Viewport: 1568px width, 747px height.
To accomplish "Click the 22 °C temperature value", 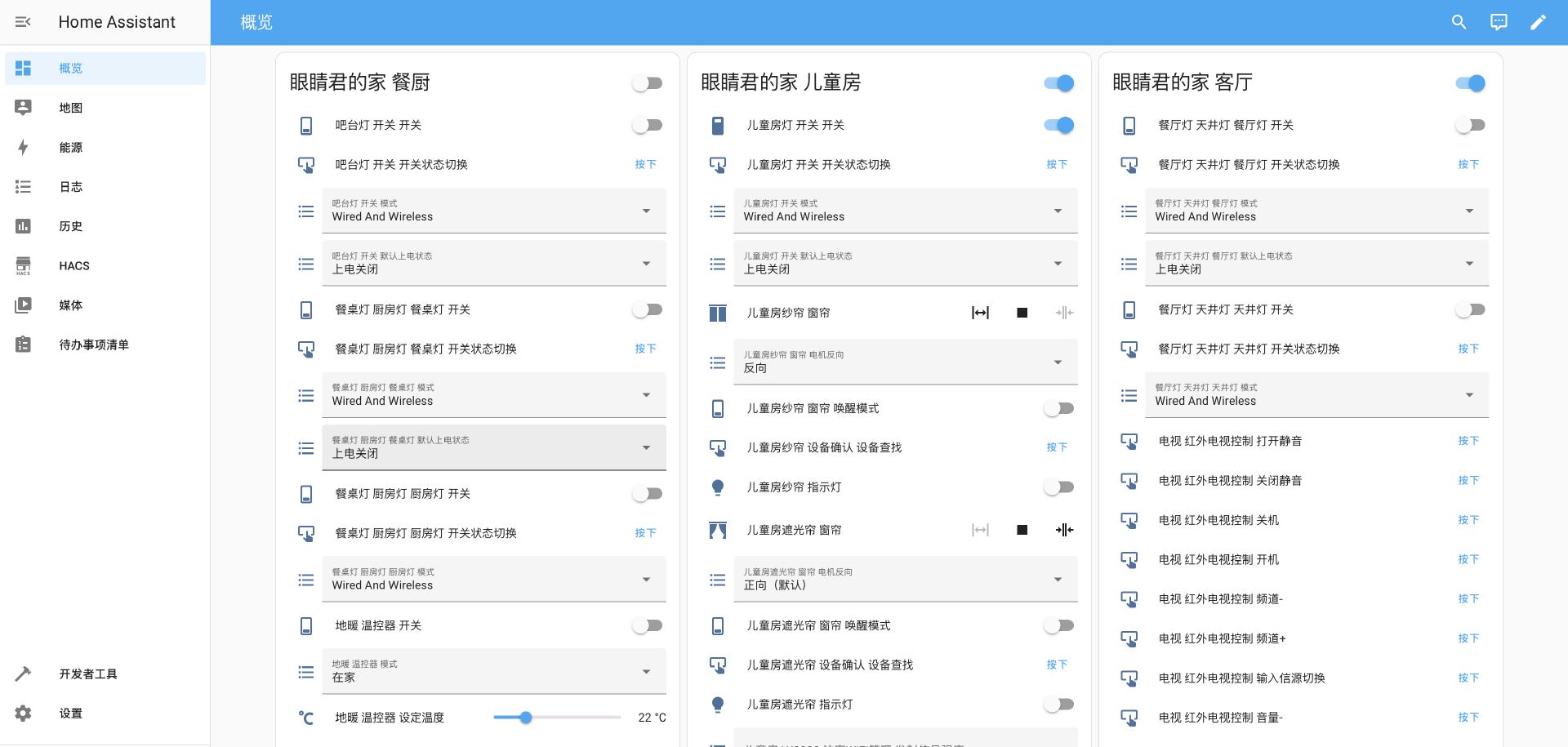I will click(x=652, y=718).
